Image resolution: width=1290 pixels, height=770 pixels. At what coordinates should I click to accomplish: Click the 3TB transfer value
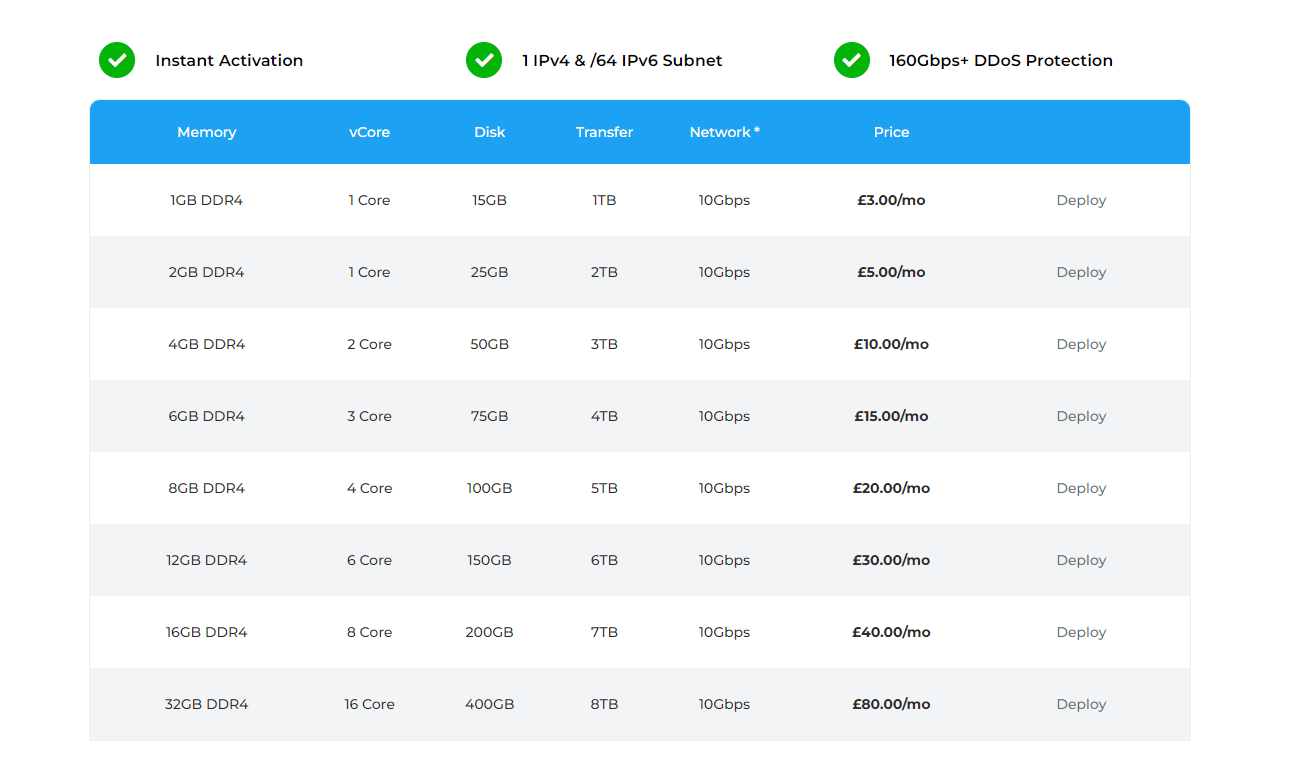pos(604,344)
